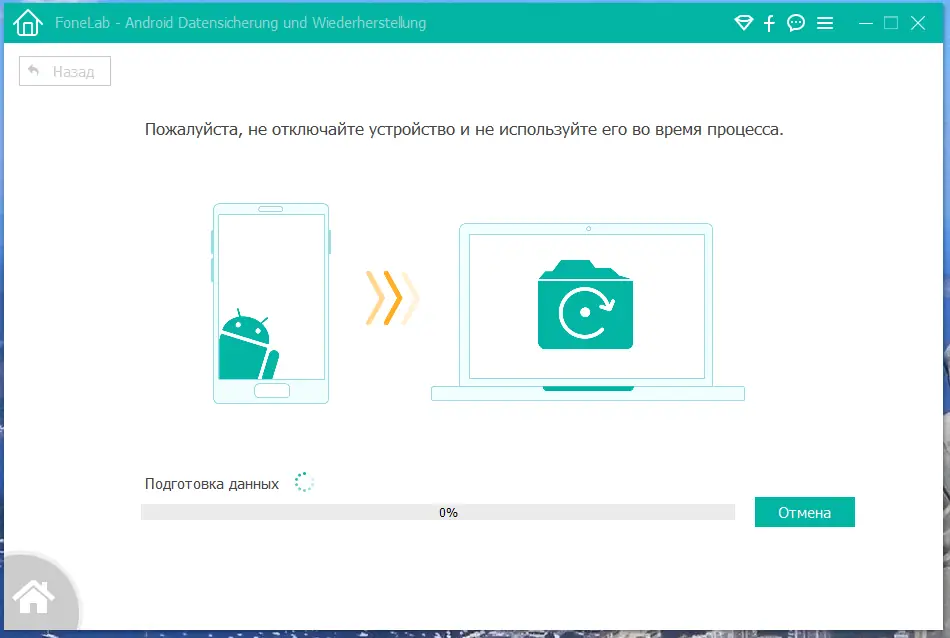Screen dimensions: 950x638
Task: Open the hamburger menu icon
Action: (825, 22)
